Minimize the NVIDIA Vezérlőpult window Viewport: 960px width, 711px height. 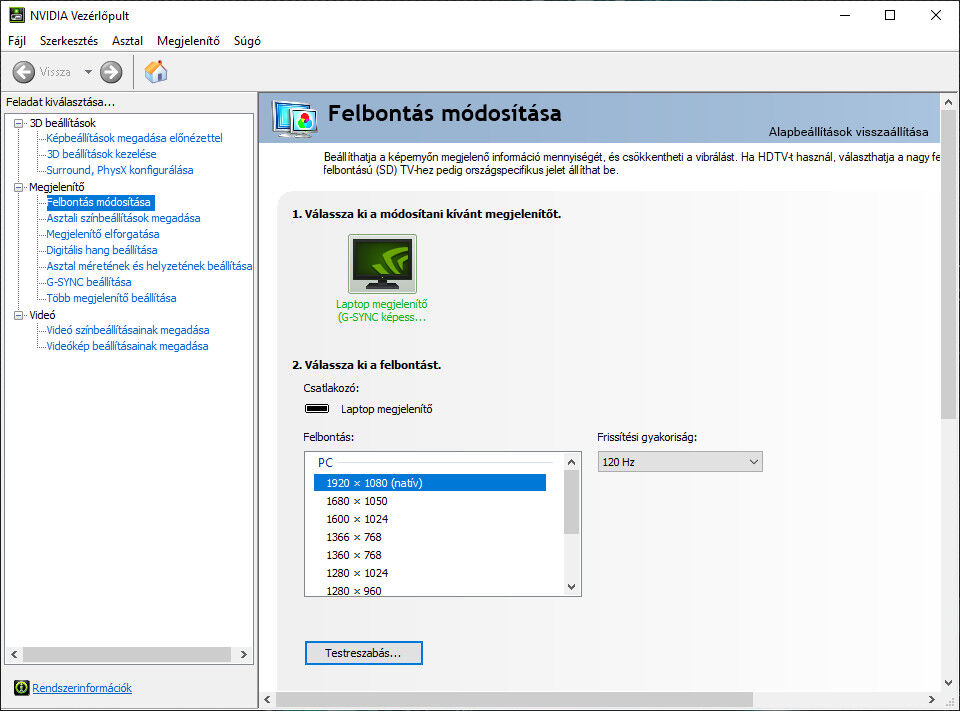846,15
